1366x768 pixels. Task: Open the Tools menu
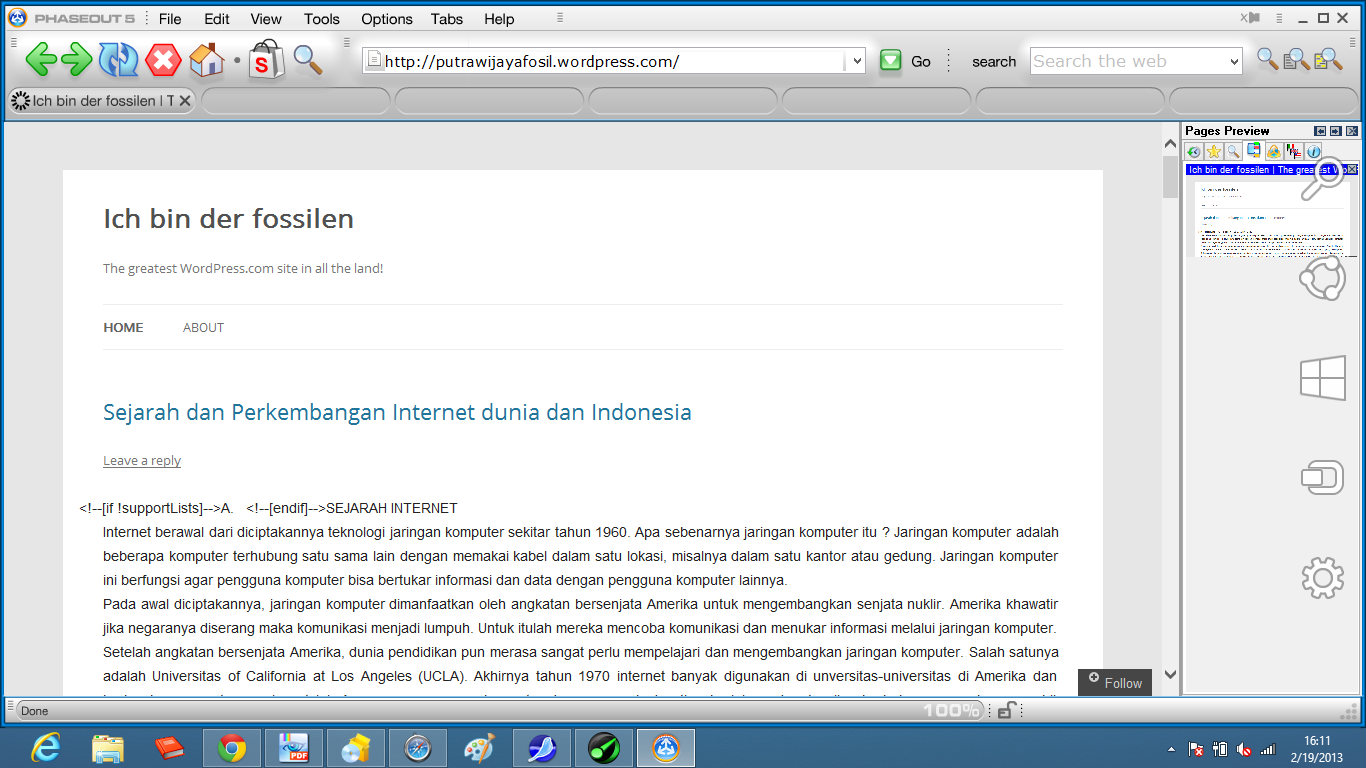click(x=320, y=18)
